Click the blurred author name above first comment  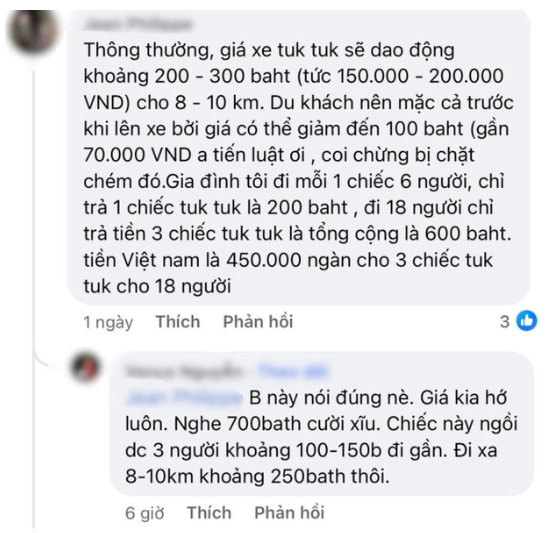(139, 24)
